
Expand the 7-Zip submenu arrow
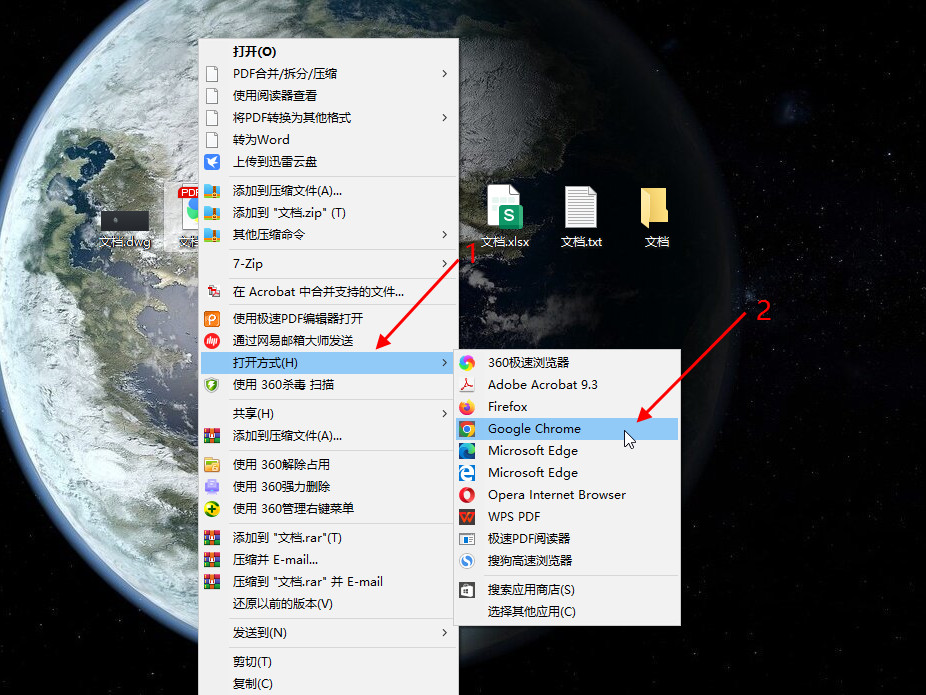445,264
